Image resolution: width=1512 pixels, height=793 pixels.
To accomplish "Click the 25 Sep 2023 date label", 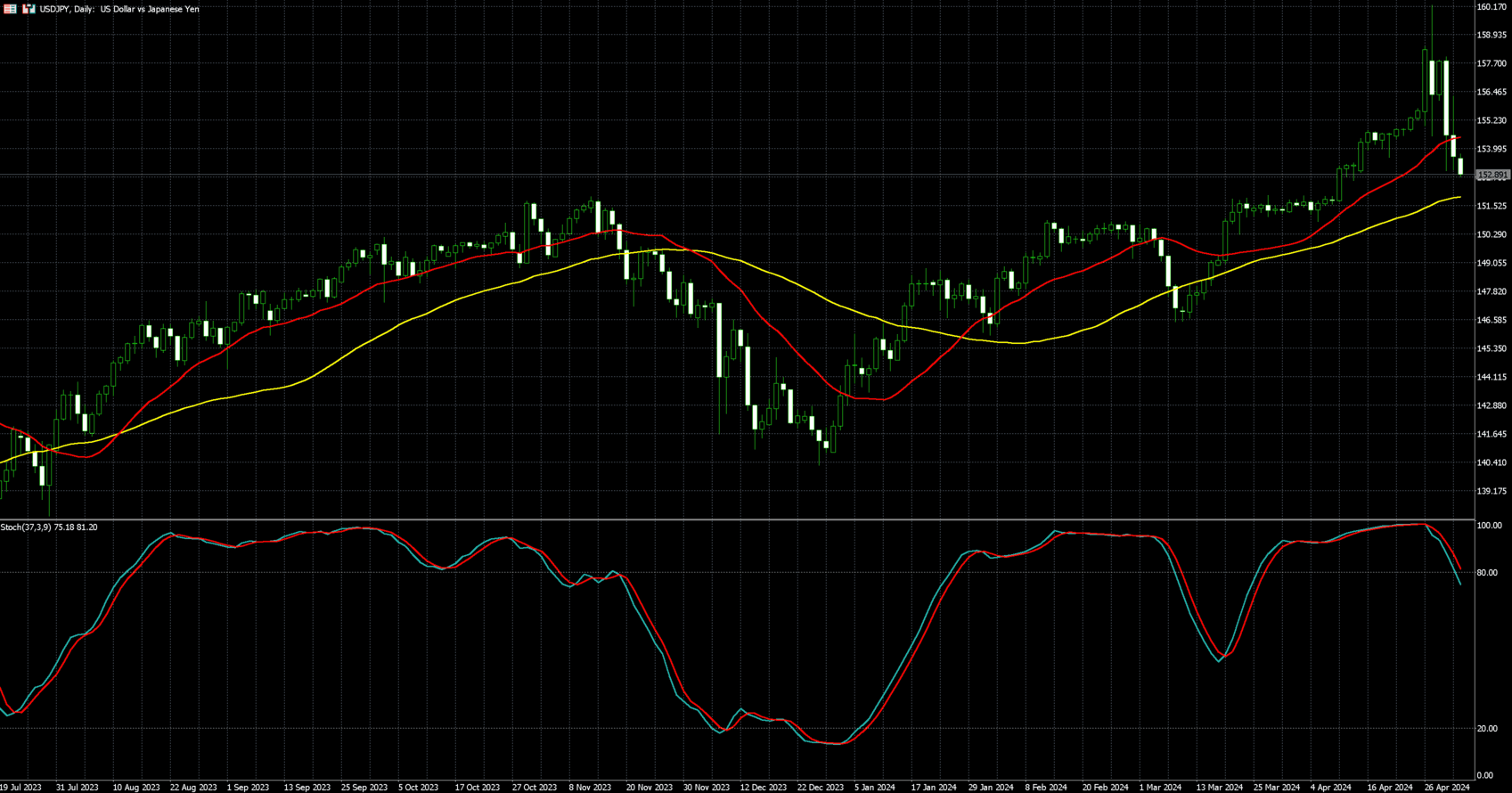I will (x=364, y=788).
